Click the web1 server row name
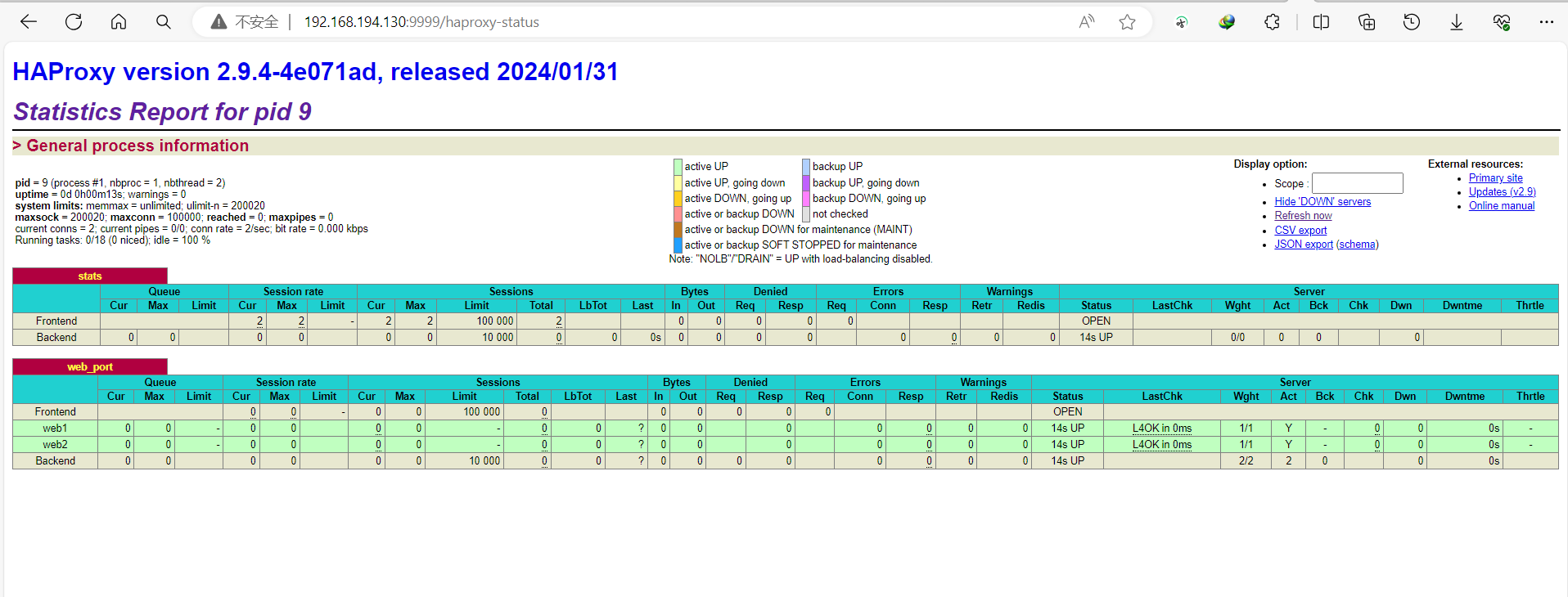This screenshot has height=597, width=1568. (x=55, y=429)
